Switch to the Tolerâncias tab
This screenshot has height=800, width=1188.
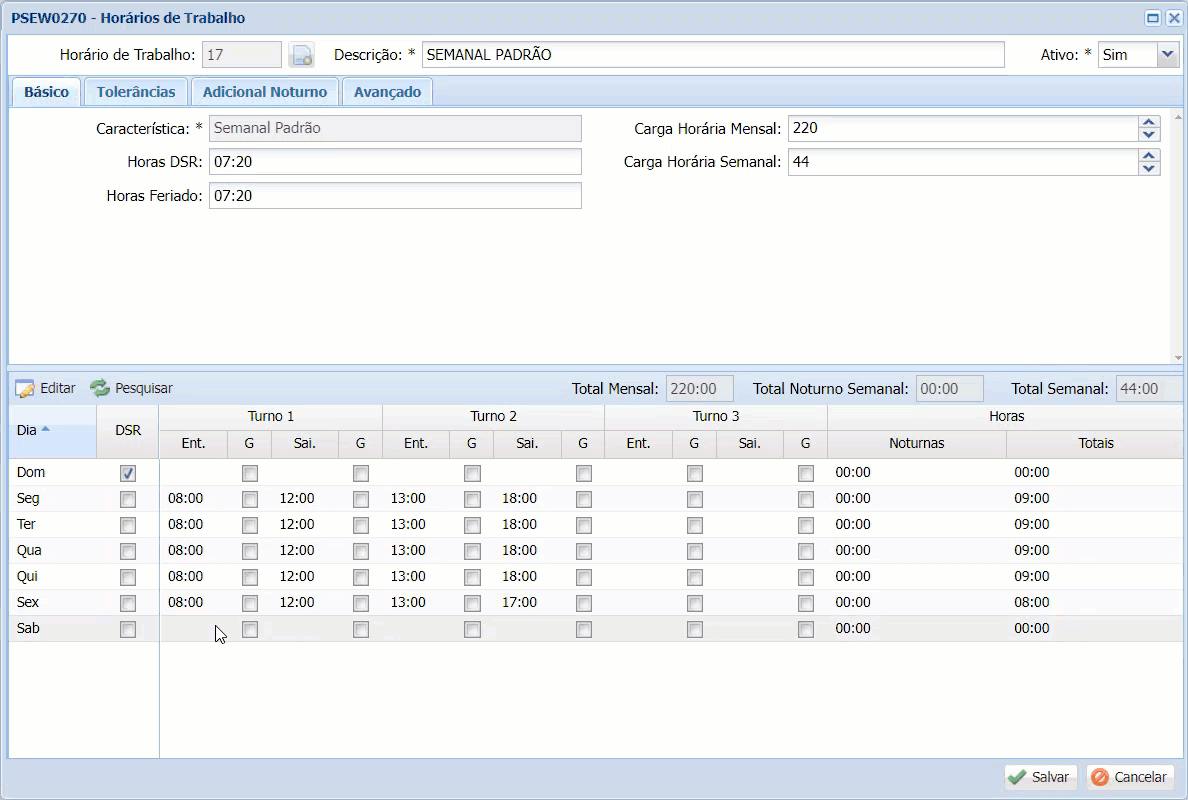pos(136,92)
